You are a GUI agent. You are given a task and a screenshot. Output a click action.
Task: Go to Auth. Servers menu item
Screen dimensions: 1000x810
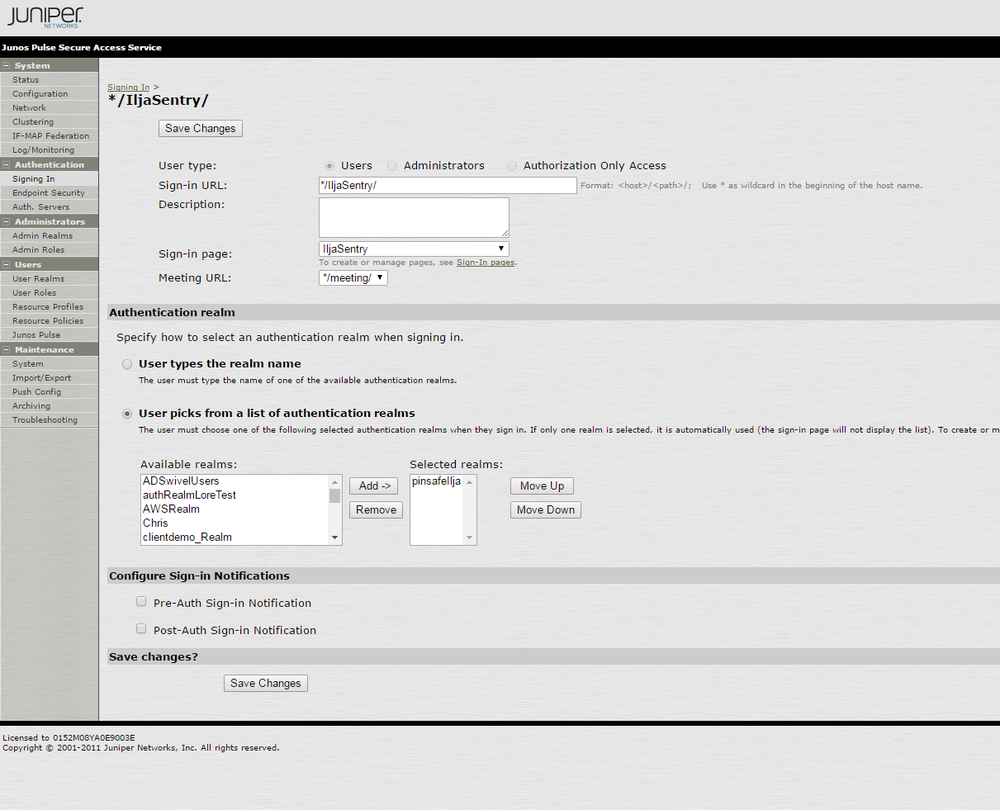tap(41, 207)
